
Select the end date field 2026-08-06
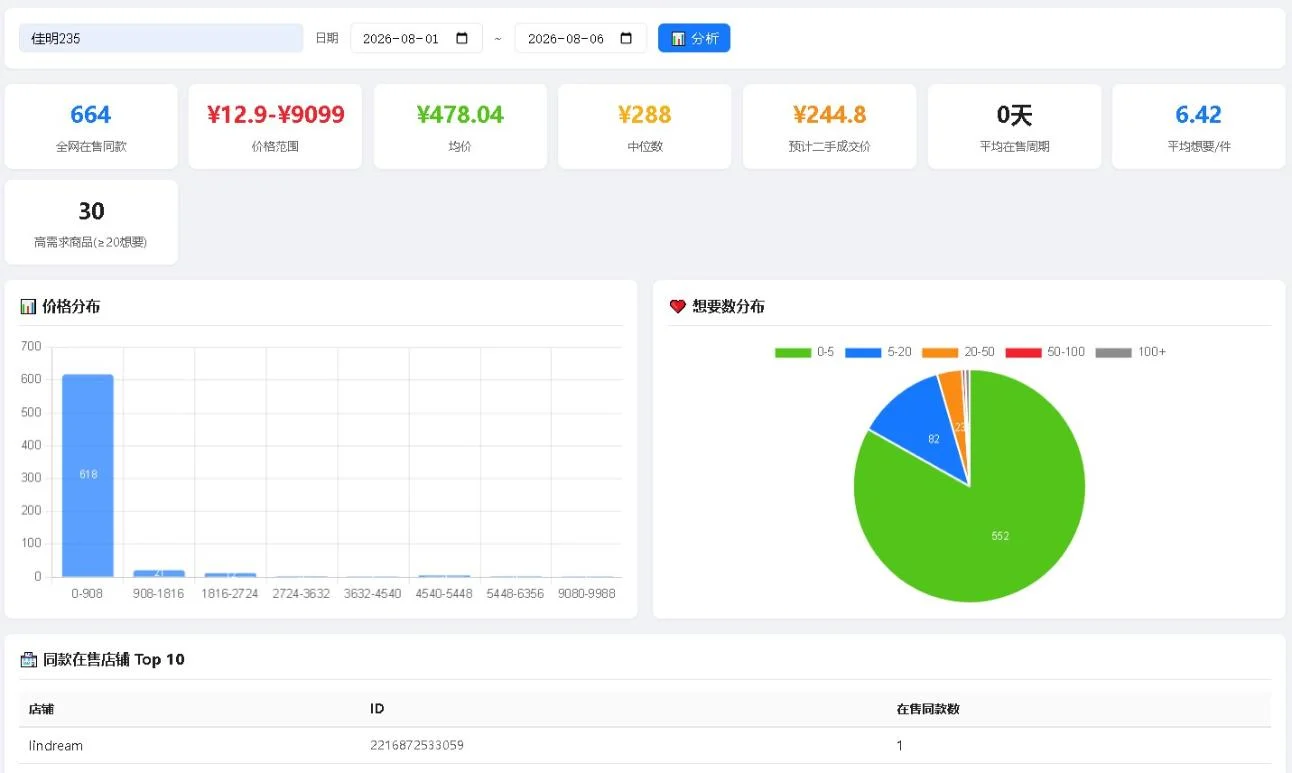tap(581, 38)
